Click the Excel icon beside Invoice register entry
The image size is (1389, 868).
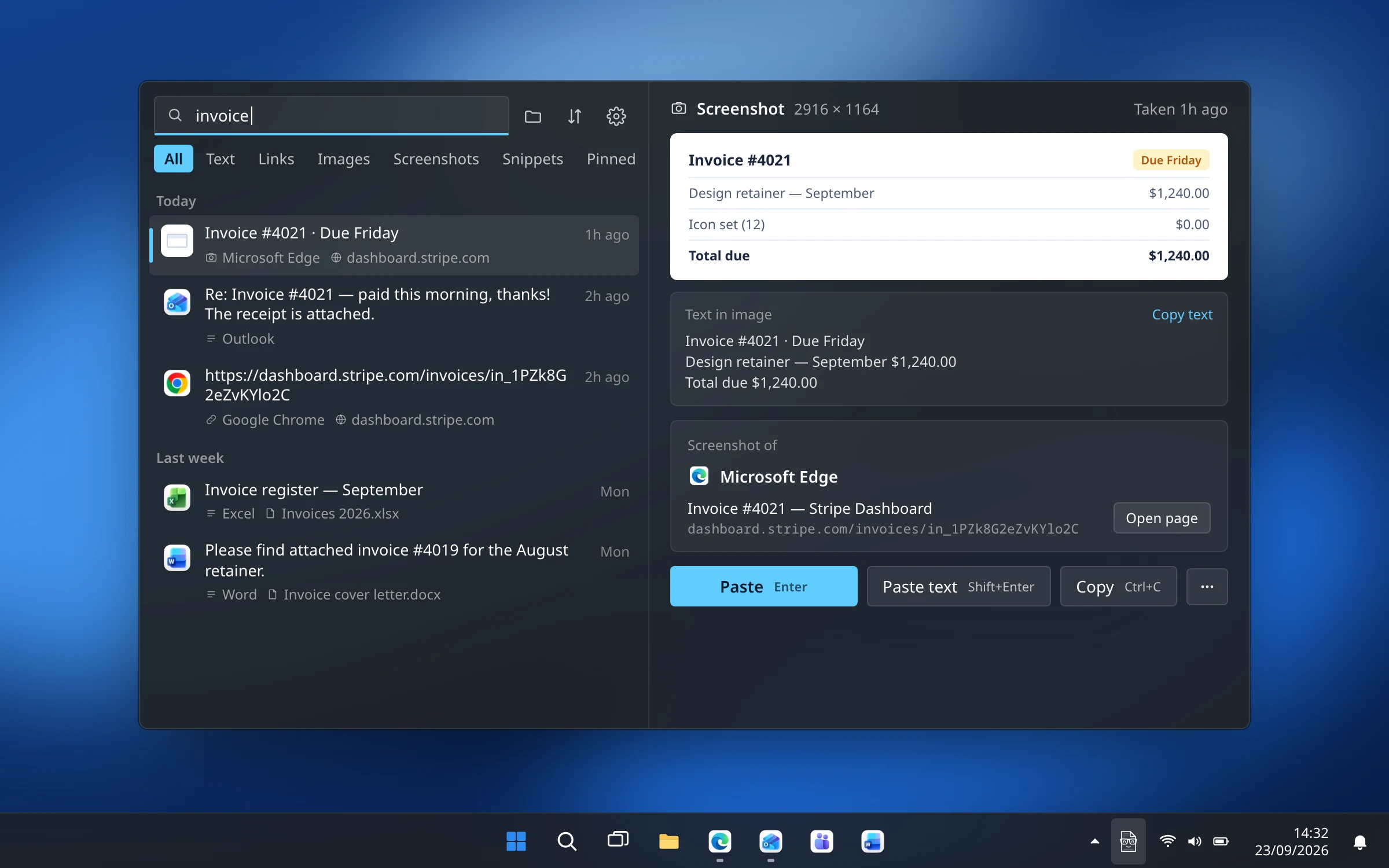pyautogui.click(x=177, y=498)
